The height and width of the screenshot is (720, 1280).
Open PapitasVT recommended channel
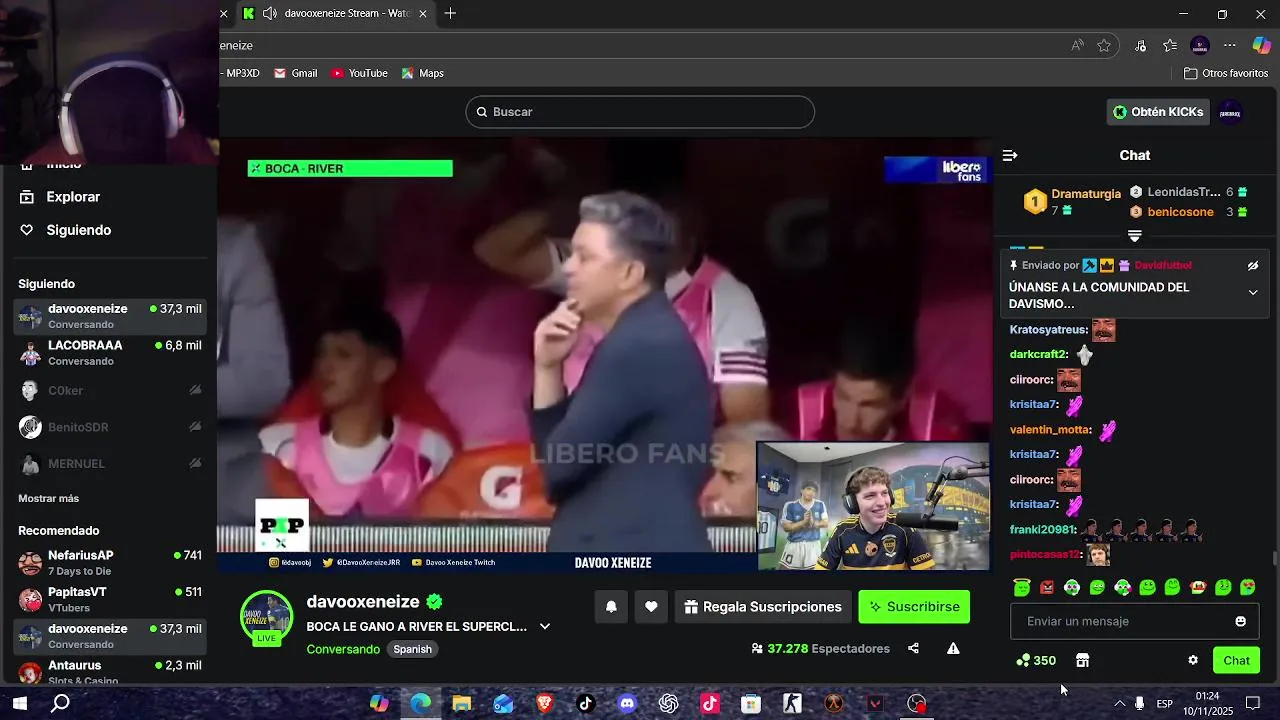(x=110, y=600)
